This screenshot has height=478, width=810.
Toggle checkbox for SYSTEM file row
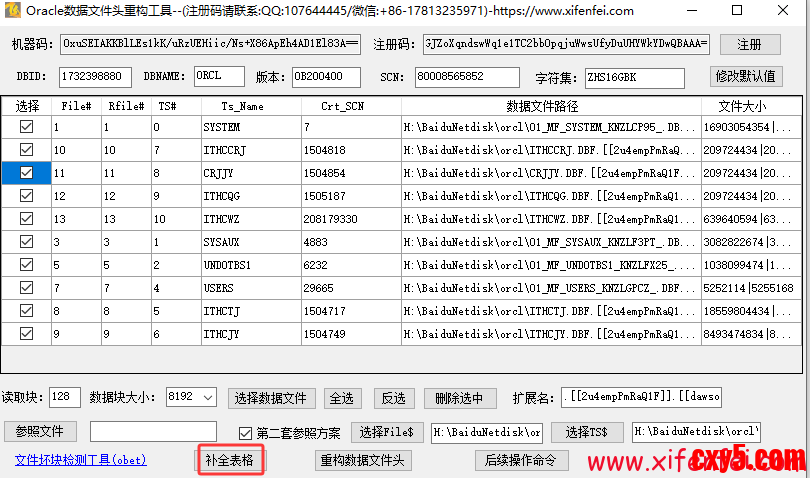point(26,127)
